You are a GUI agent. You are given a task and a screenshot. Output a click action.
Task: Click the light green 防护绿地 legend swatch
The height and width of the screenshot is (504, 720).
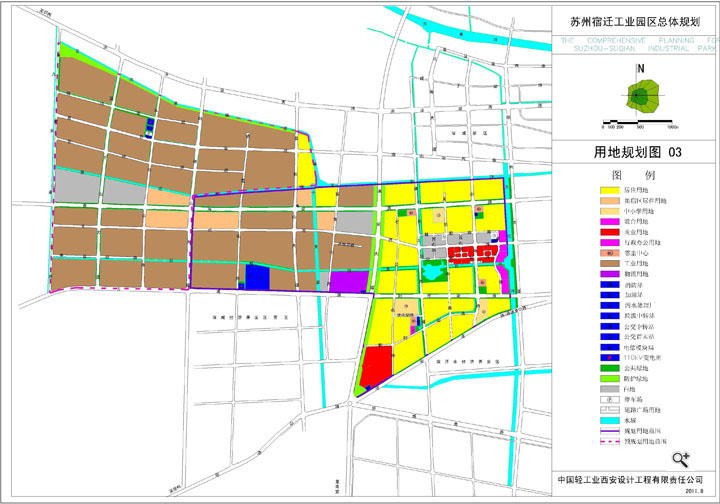(x=610, y=379)
